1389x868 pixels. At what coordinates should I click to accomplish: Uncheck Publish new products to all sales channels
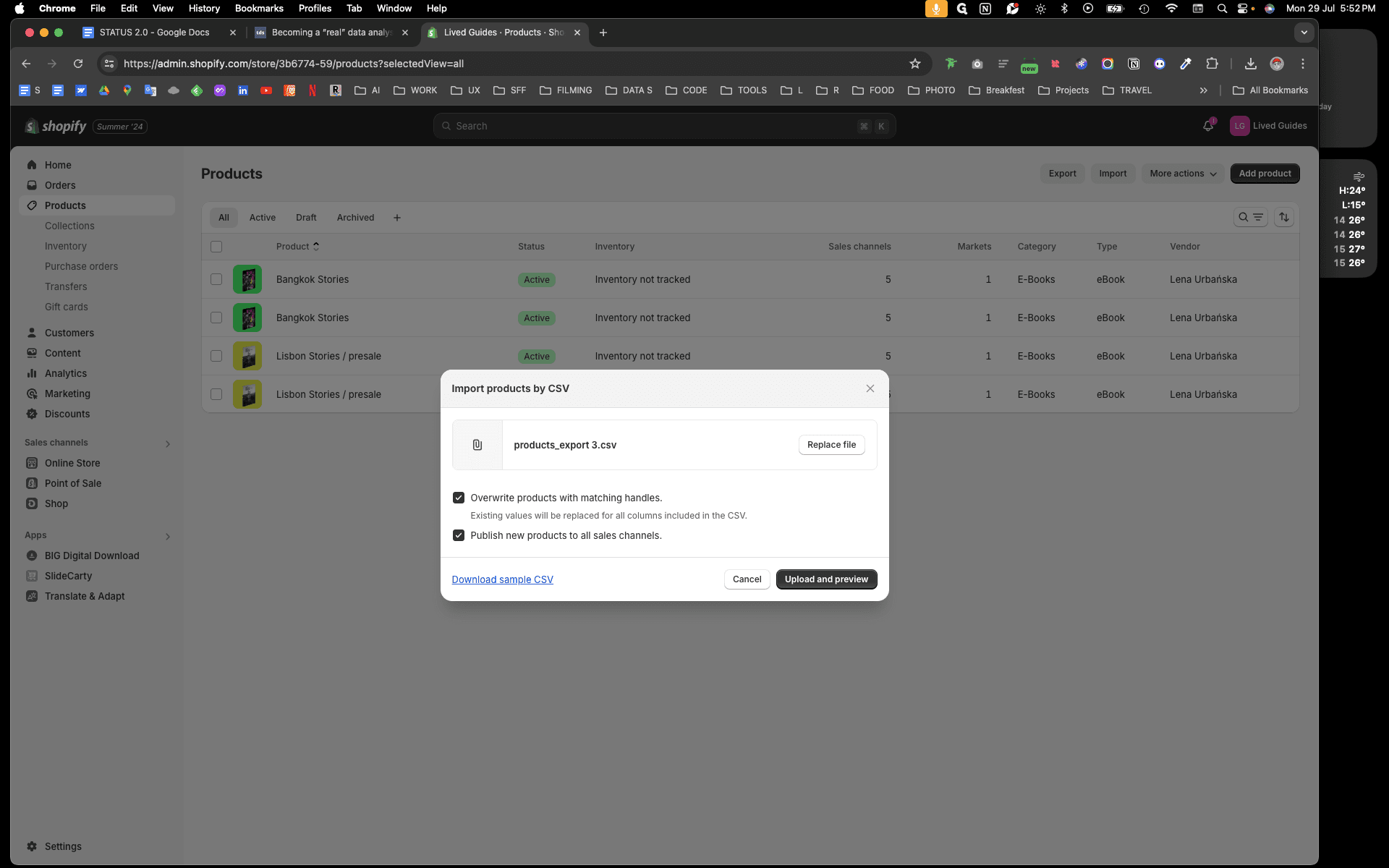(459, 535)
